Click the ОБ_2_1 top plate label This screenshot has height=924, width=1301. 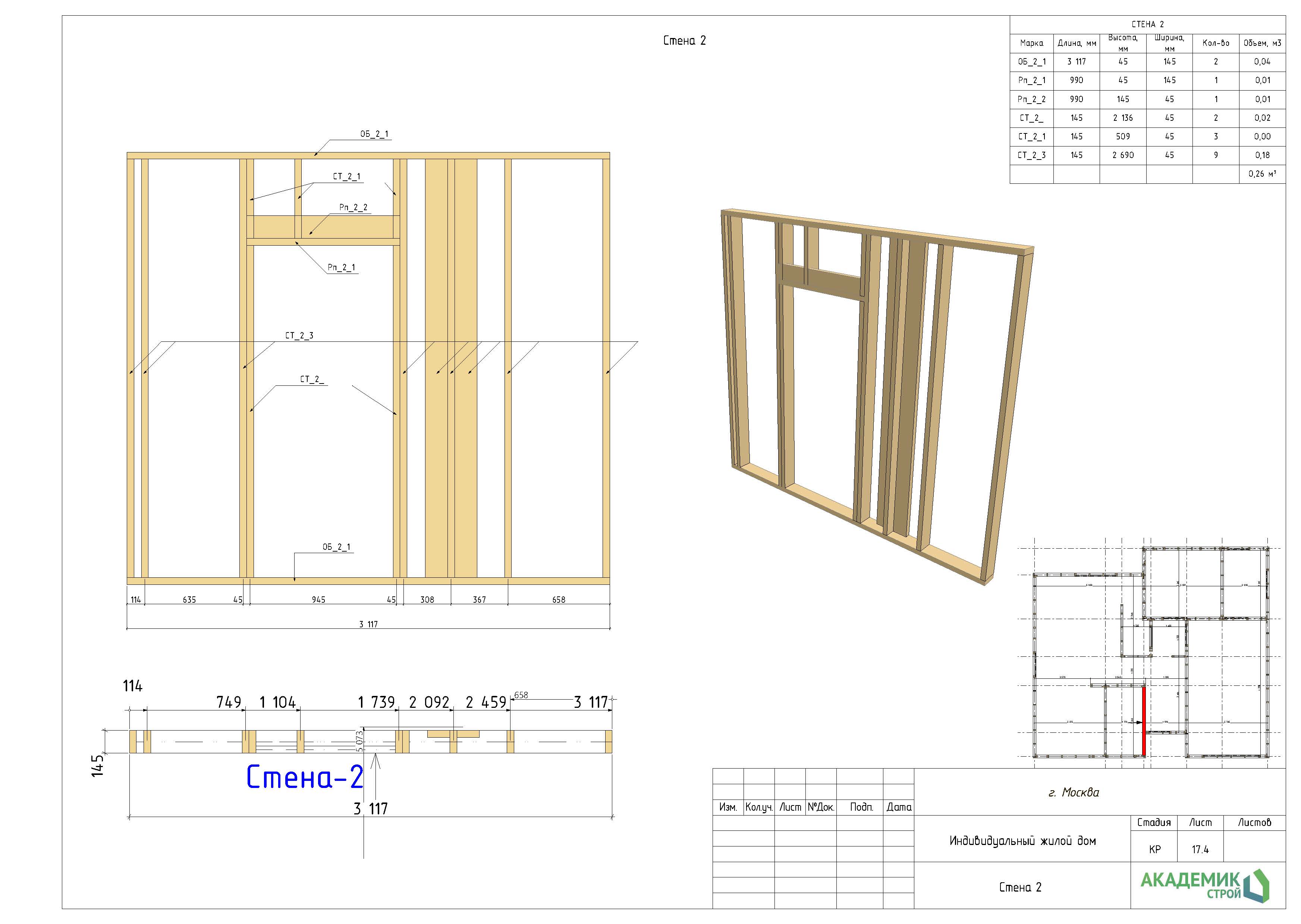click(374, 134)
